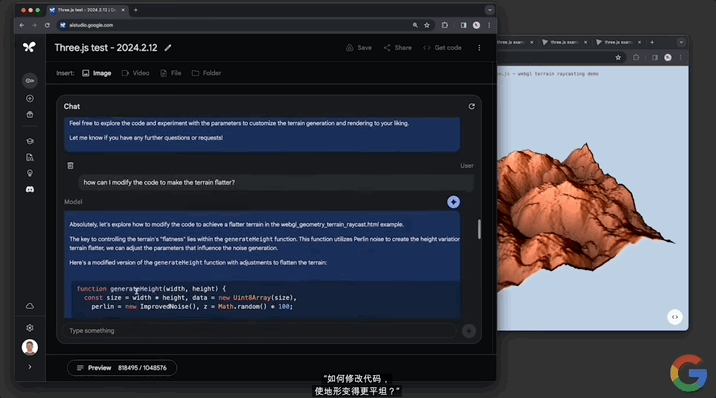Click the AI Studio logo icon
Screen dimensions: 716x398
pos(29,47)
